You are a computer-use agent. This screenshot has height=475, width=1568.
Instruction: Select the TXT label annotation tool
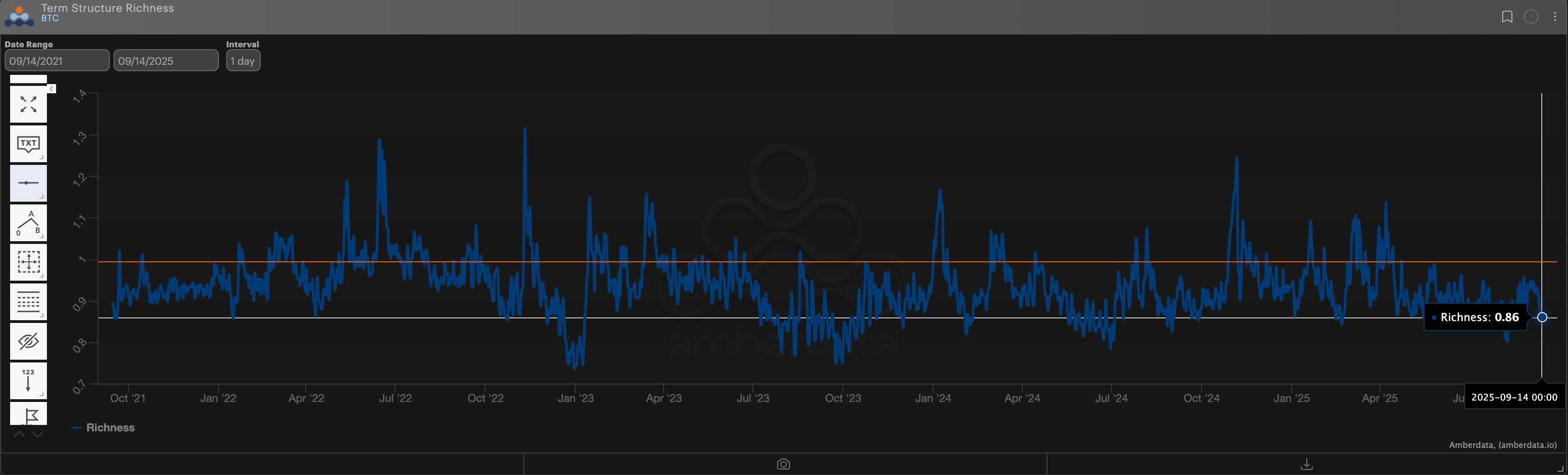(x=28, y=143)
